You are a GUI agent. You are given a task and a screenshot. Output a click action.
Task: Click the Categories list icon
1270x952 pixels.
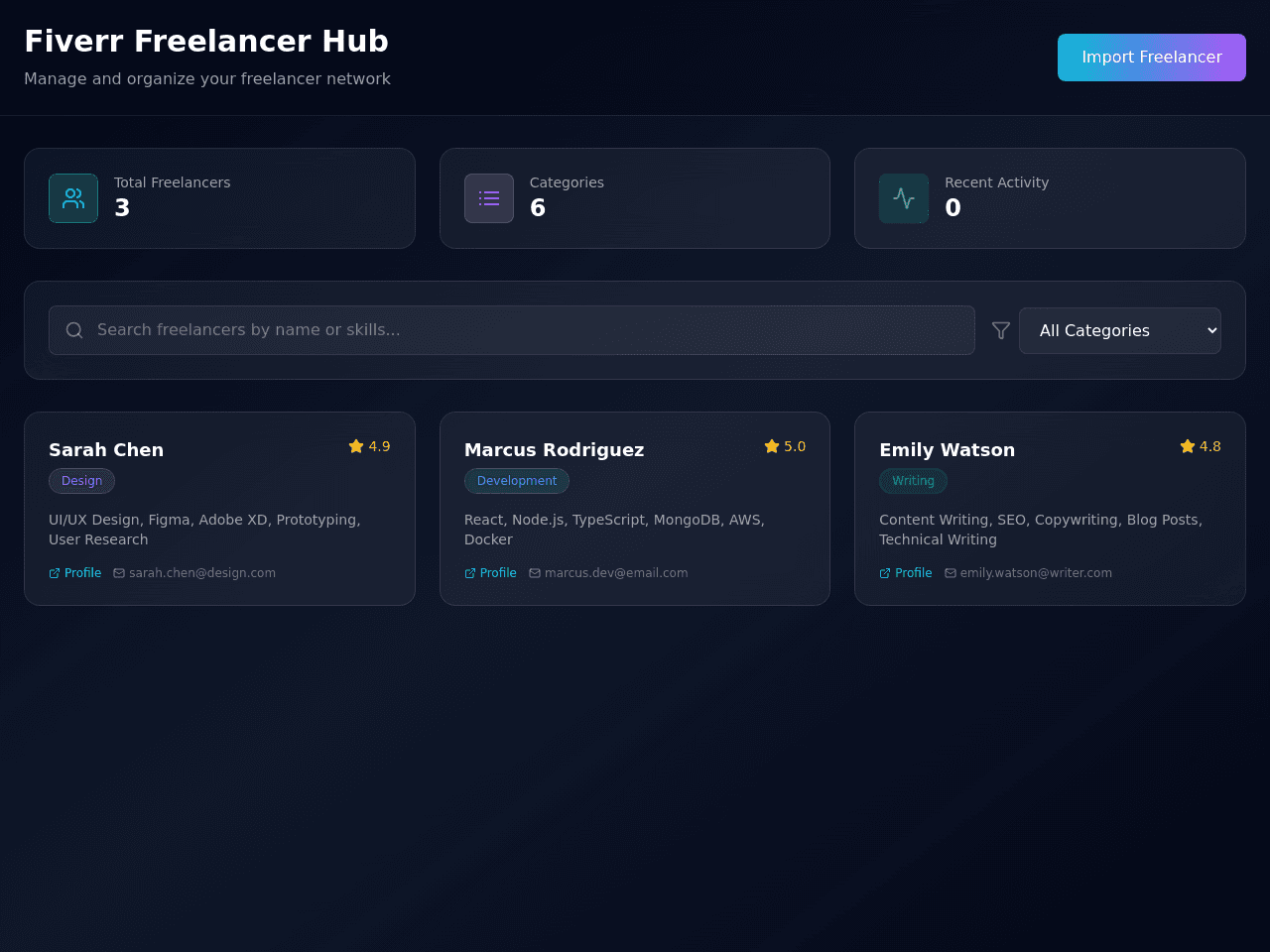[x=489, y=198]
